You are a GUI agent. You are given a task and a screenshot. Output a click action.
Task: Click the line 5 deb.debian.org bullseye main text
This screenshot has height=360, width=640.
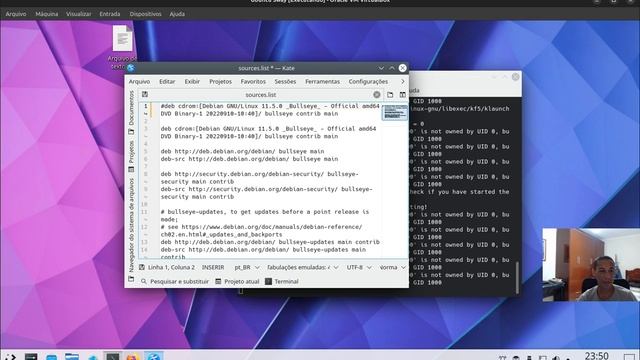pyautogui.click(x=242, y=151)
